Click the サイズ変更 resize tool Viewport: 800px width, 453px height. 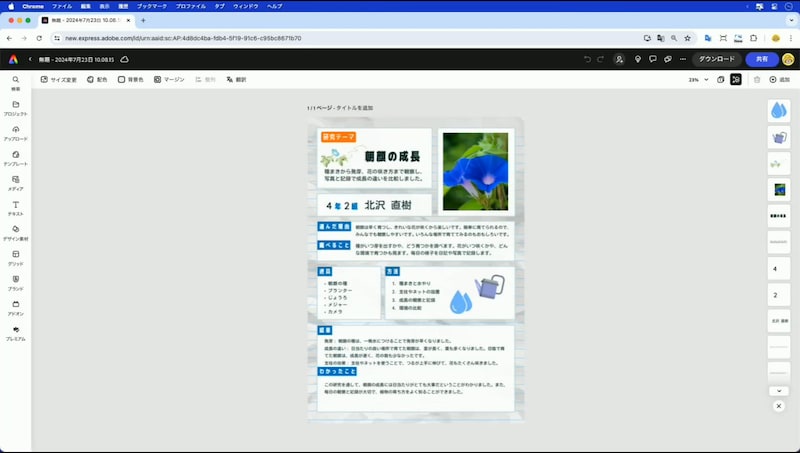coord(59,80)
